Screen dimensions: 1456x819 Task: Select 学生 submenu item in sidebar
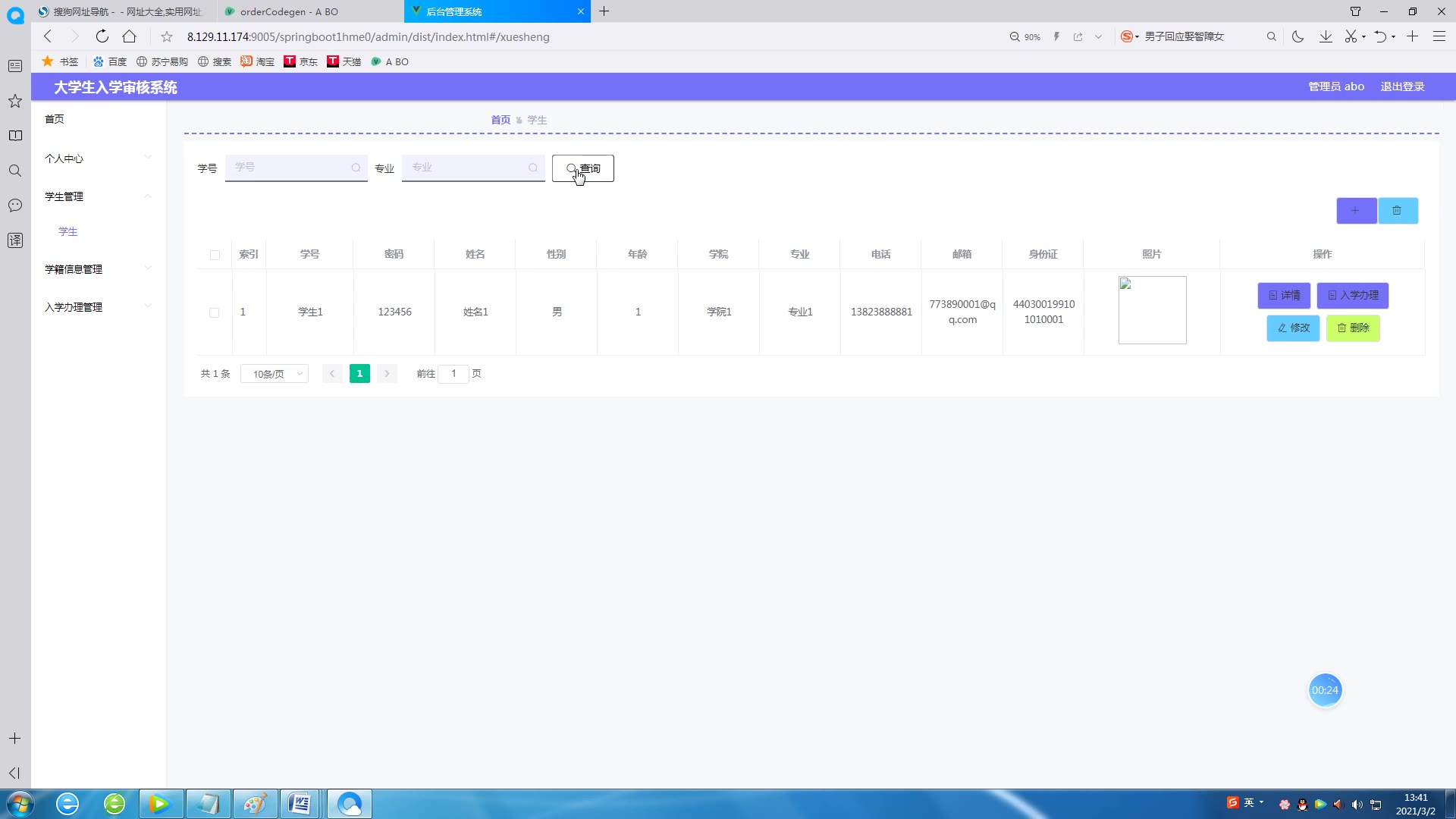(68, 231)
